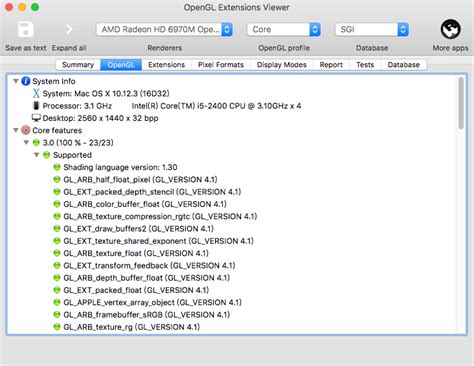The width and height of the screenshot is (474, 366).
Task: Select the OpenGL tab
Action: [x=121, y=65]
